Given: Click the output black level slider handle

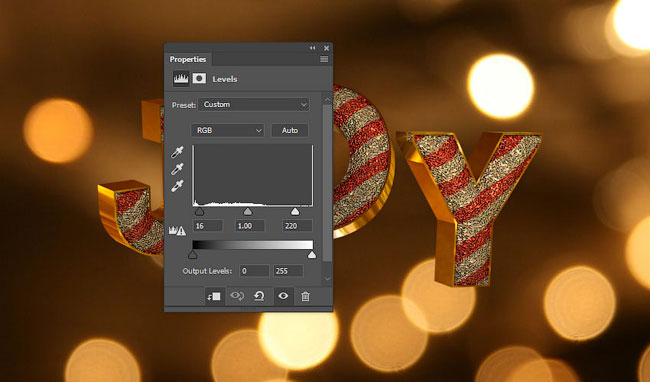Looking at the screenshot, I should (193, 254).
